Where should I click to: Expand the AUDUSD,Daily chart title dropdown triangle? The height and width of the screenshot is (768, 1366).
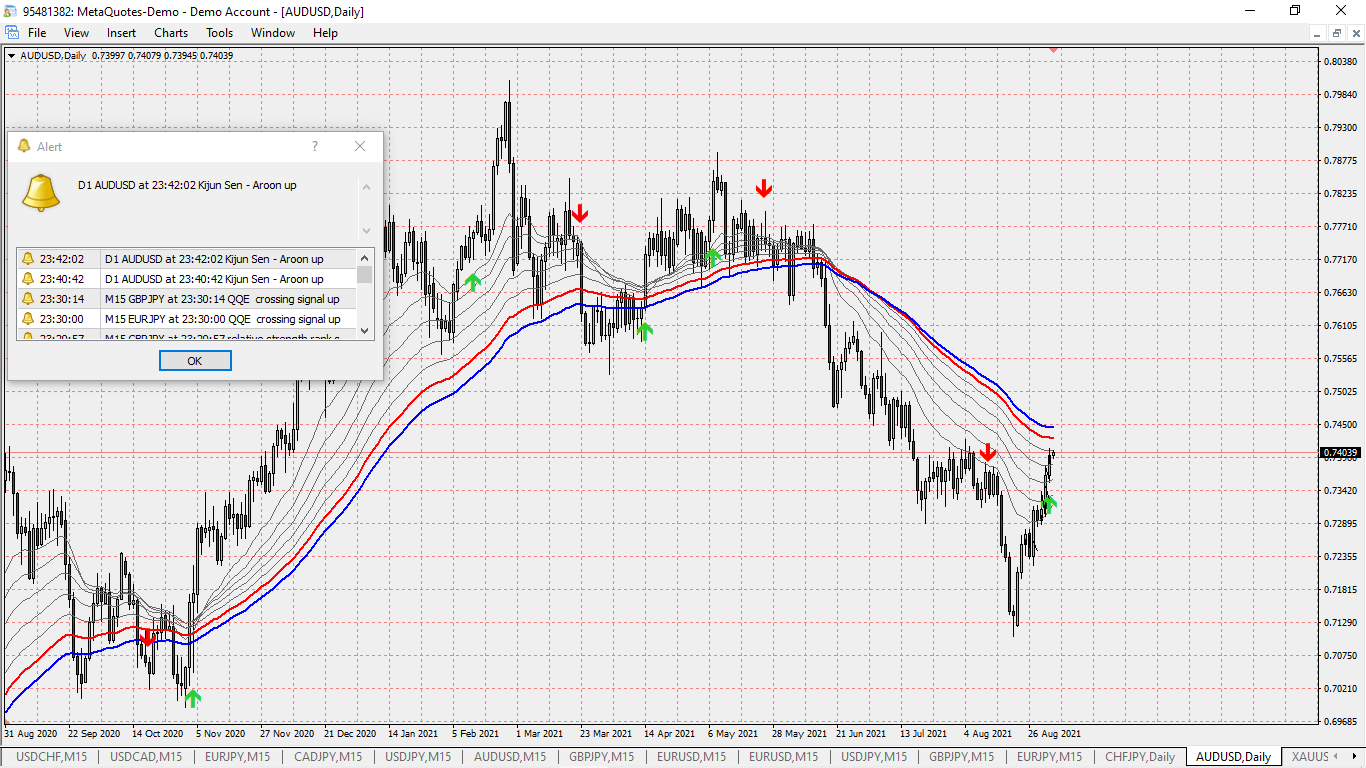click(11, 55)
